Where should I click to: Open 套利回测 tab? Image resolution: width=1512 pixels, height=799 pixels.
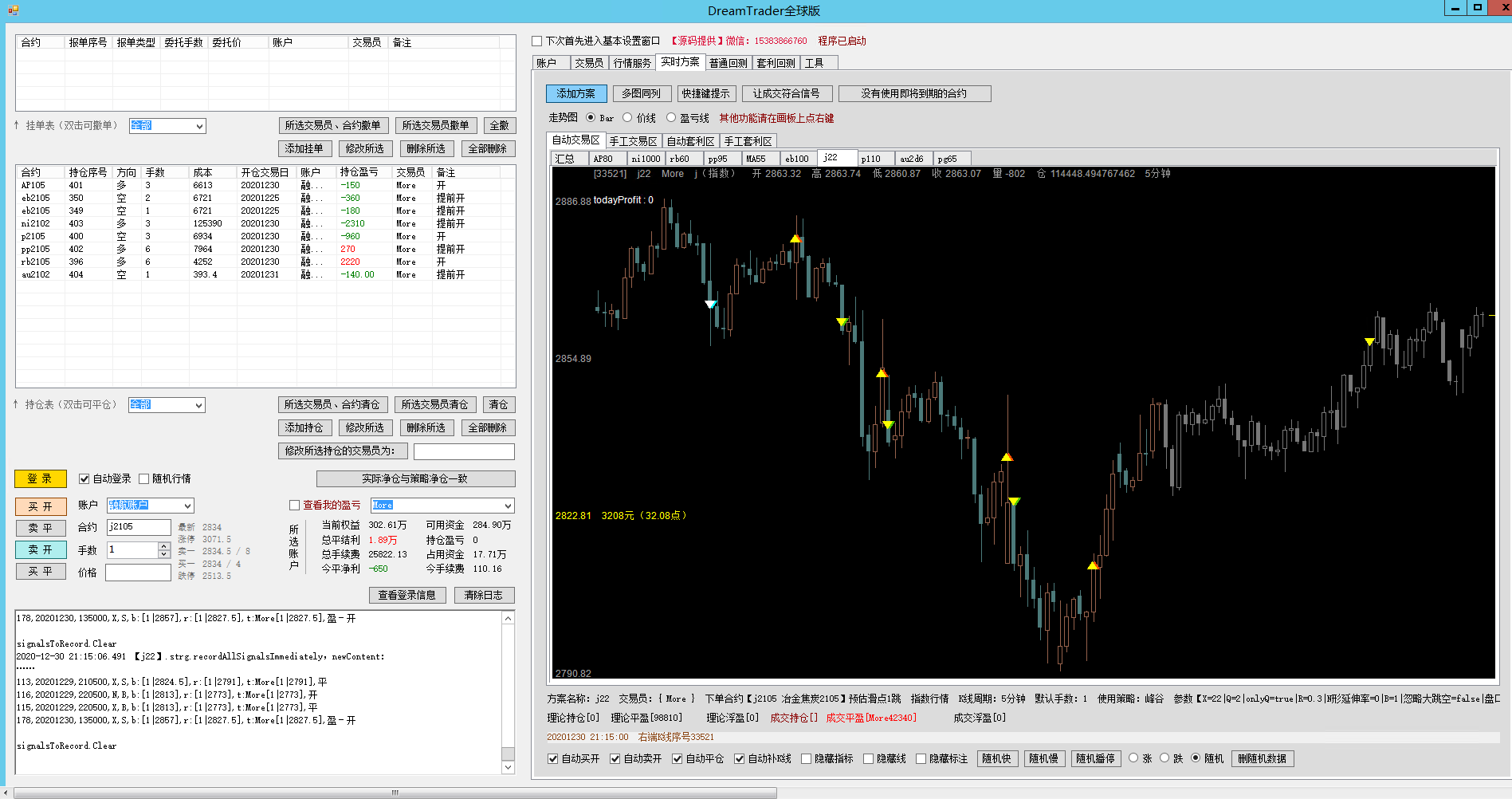(776, 63)
